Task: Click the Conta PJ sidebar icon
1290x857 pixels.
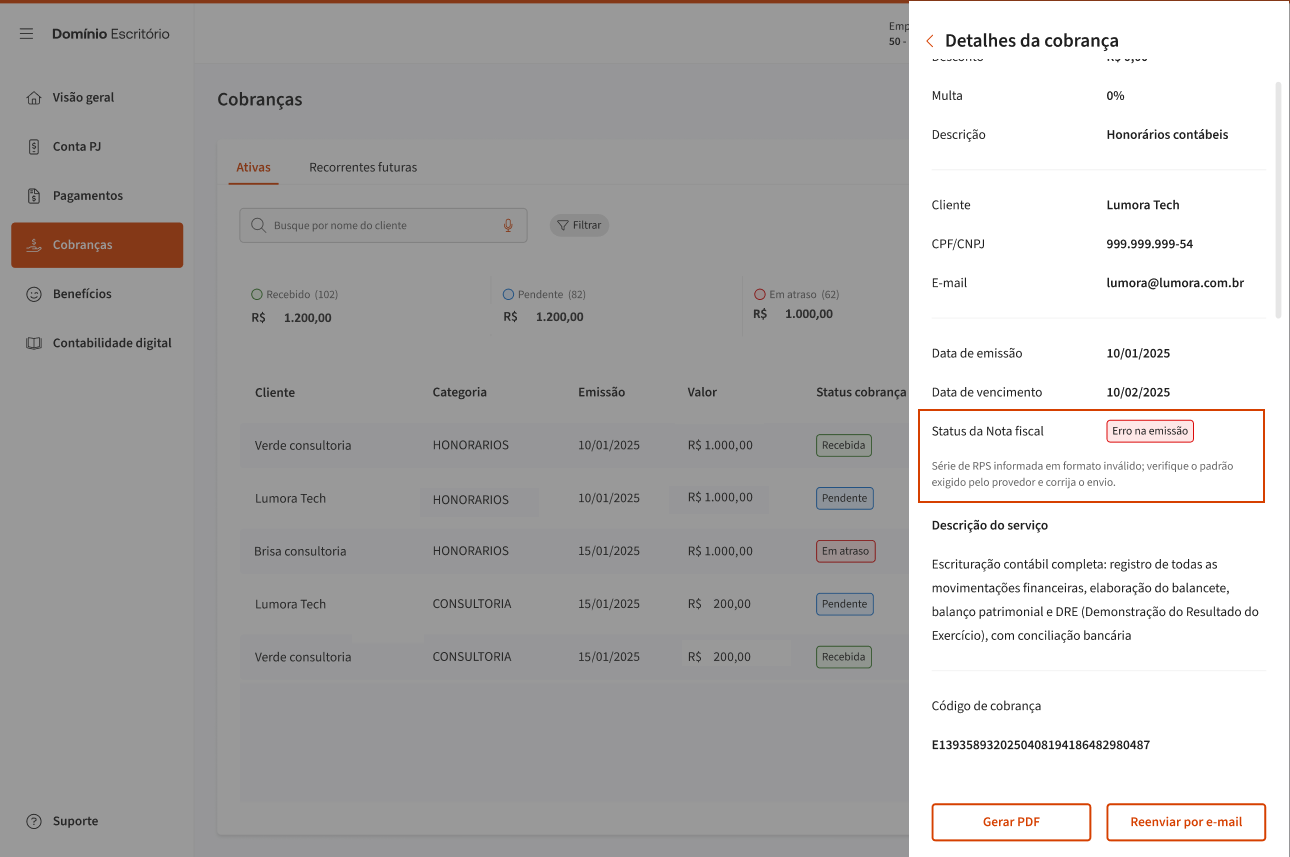Action: pos(34,147)
